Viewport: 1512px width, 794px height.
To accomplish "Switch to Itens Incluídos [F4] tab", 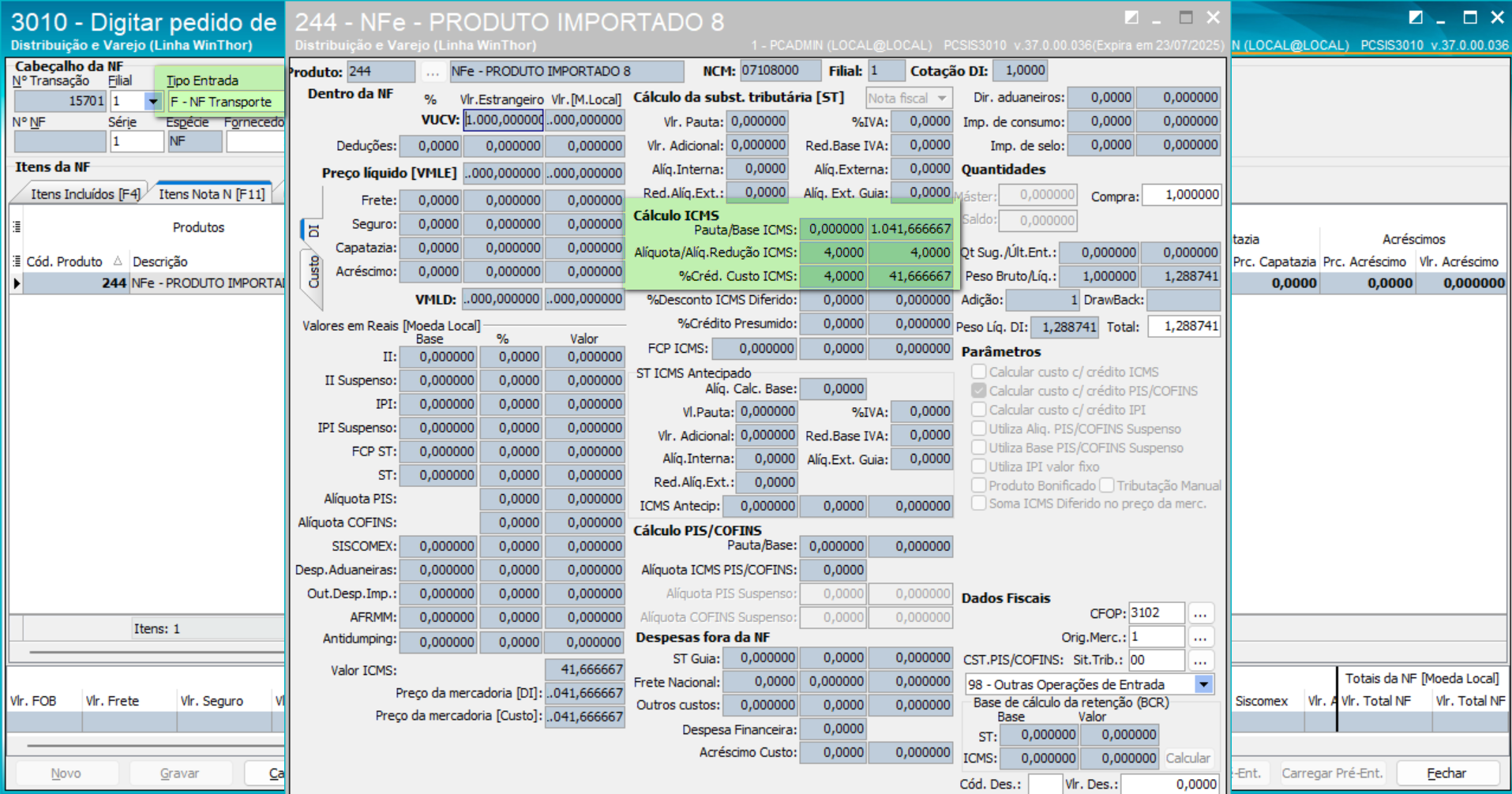I will tap(85, 194).
